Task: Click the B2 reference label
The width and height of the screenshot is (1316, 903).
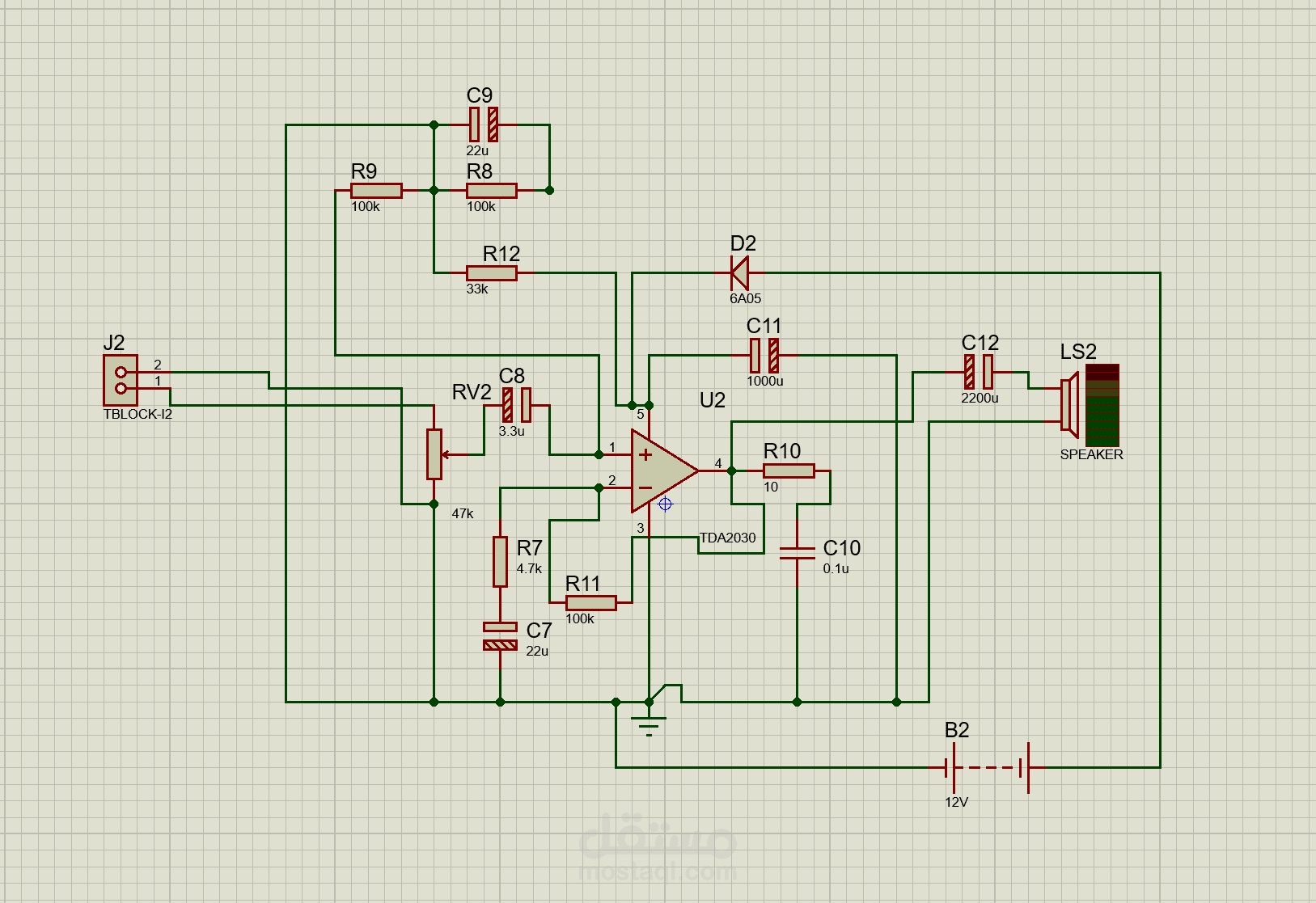Action: pos(957,730)
